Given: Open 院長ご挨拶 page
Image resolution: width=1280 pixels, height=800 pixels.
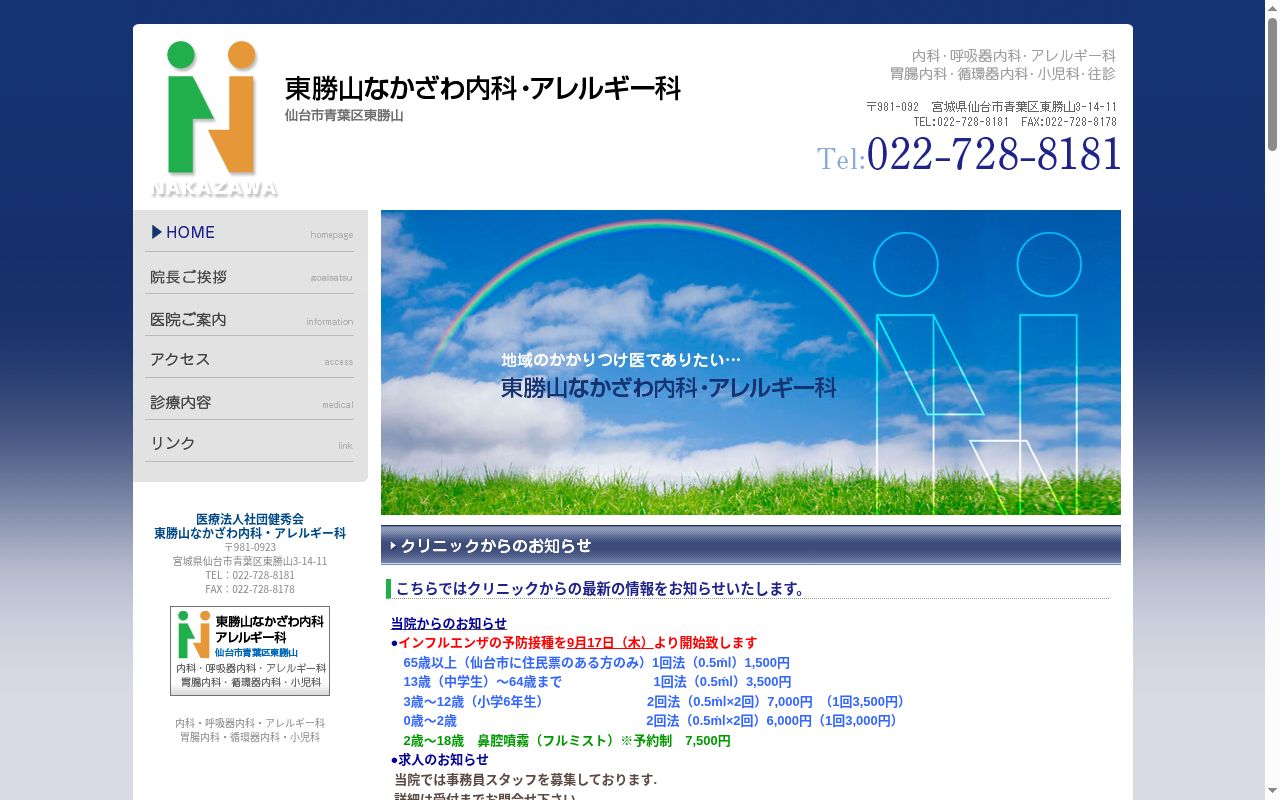Looking at the screenshot, I should tap(250, 275).
